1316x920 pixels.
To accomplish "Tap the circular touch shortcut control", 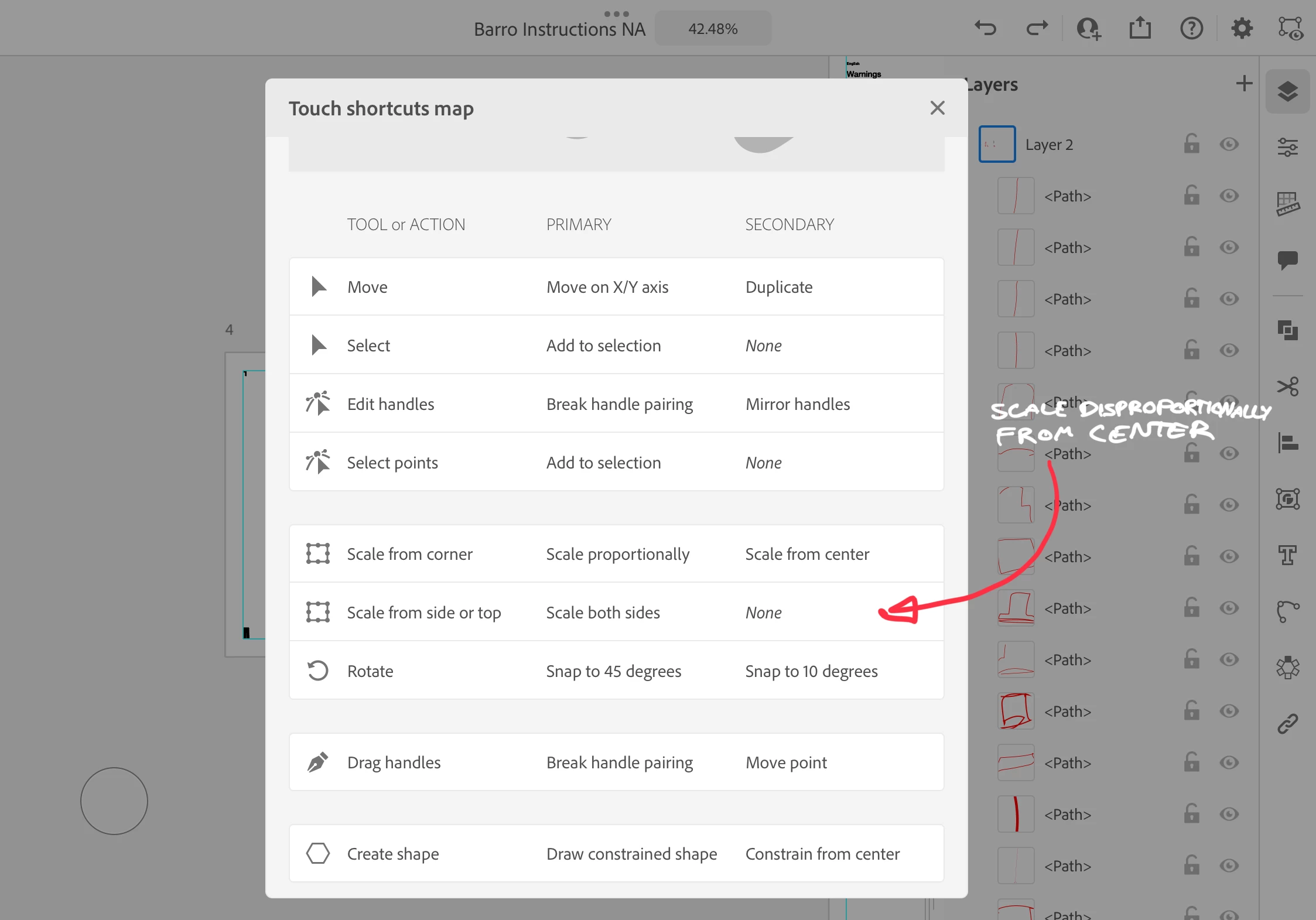I will [x=114, y=801].
